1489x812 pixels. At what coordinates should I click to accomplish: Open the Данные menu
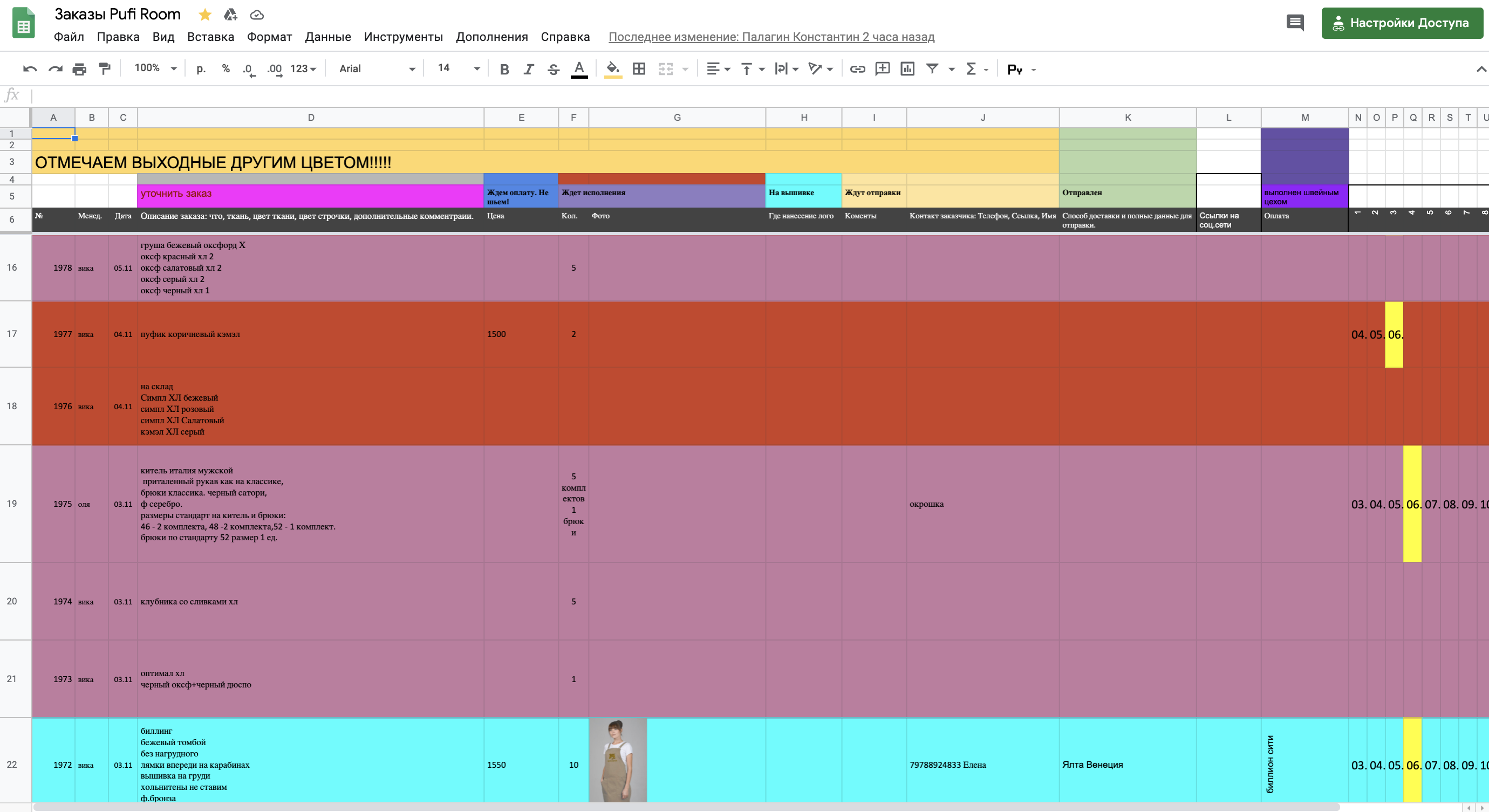[328, 36]
